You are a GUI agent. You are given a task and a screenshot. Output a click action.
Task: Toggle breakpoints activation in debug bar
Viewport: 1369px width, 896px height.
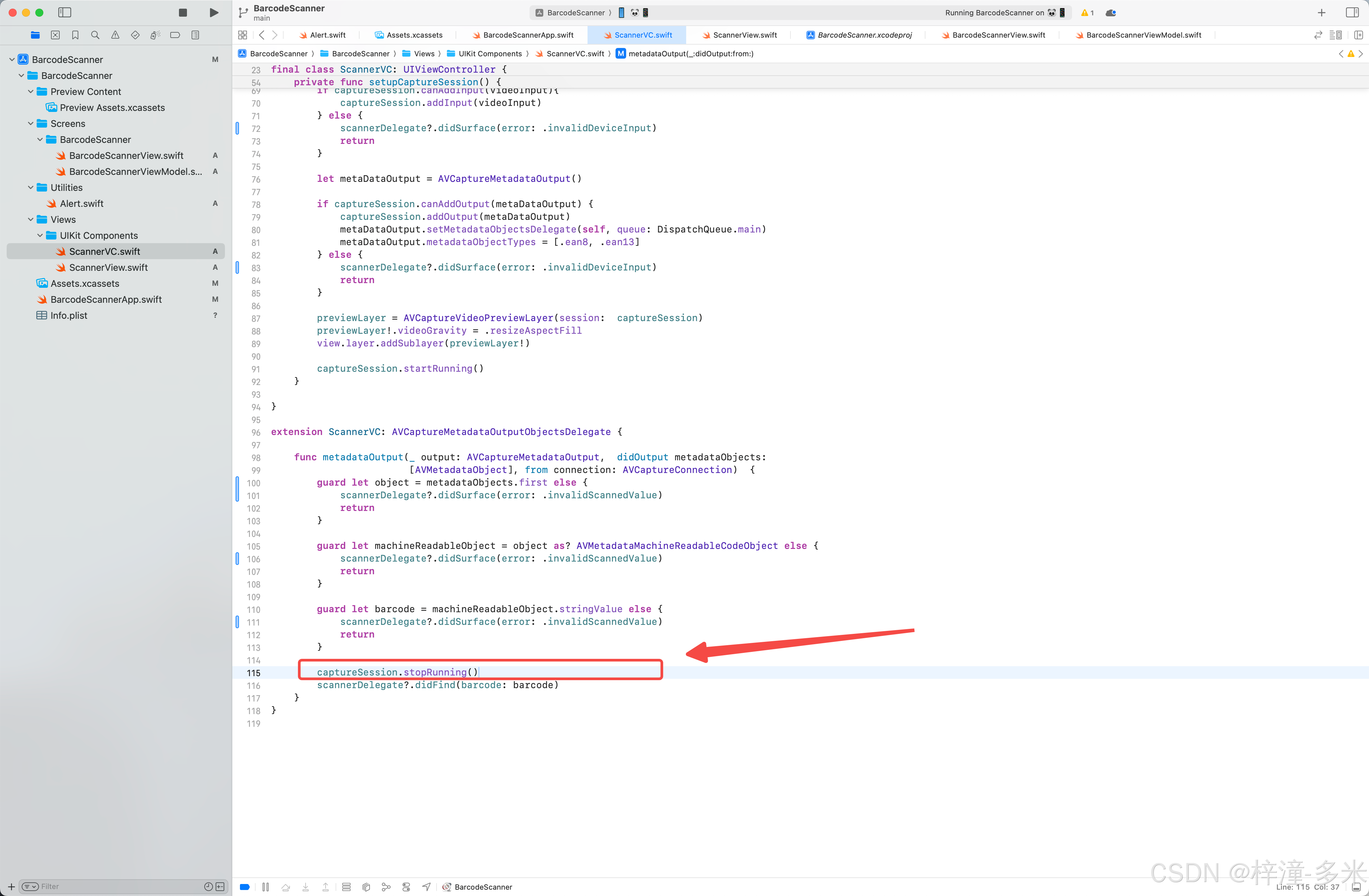(x=245, y=887)
